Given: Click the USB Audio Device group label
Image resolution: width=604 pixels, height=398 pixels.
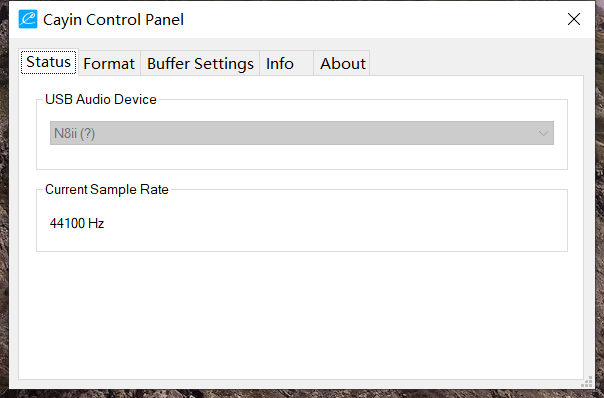Looking at the screenshot, I should click(x=101, y=99).
